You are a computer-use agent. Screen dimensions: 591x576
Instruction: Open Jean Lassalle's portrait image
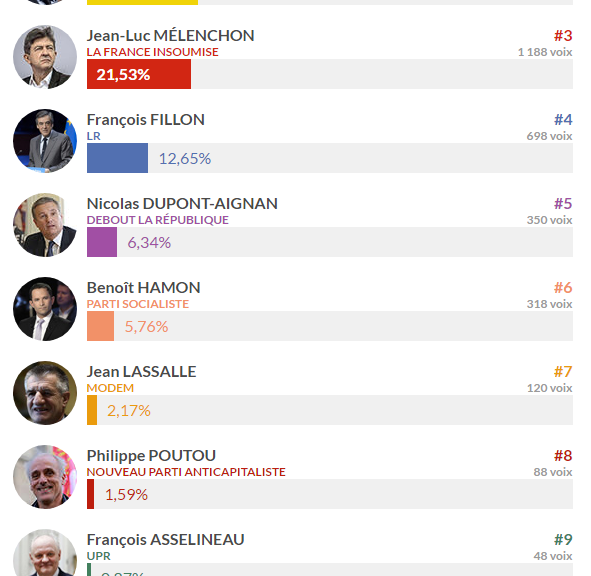(x=45, y=393)
